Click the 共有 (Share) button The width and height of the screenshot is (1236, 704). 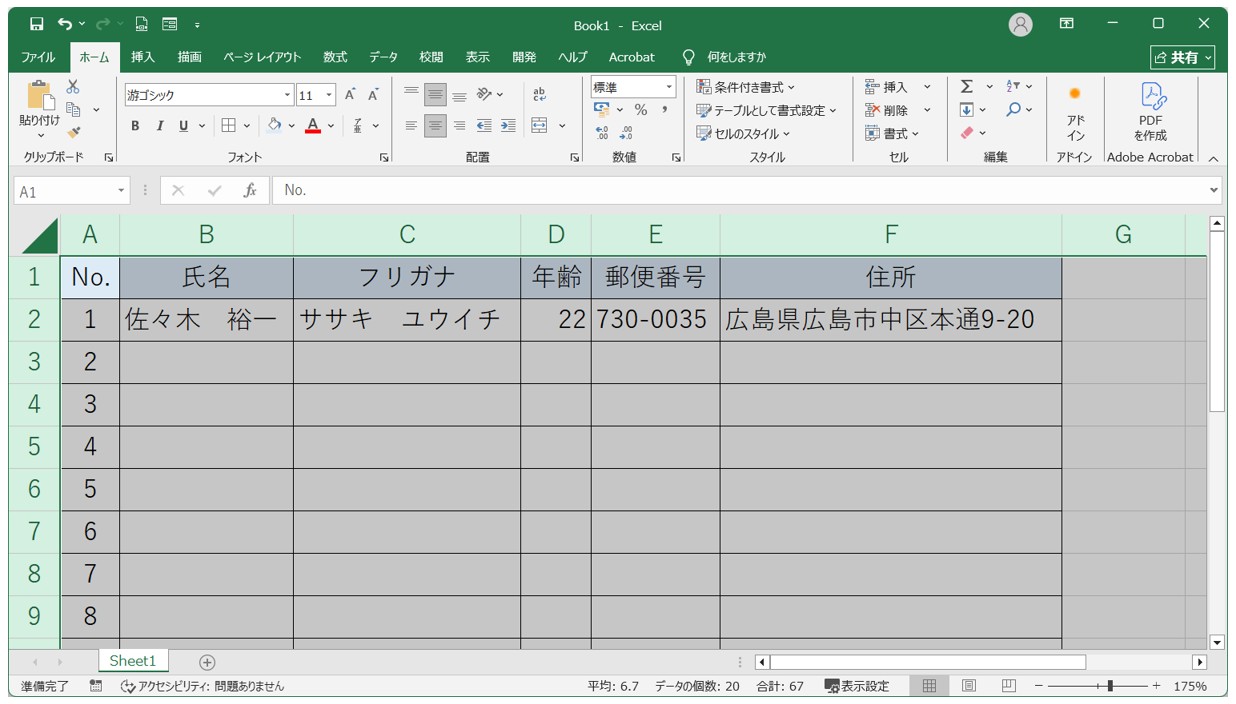click(1183, 57)
